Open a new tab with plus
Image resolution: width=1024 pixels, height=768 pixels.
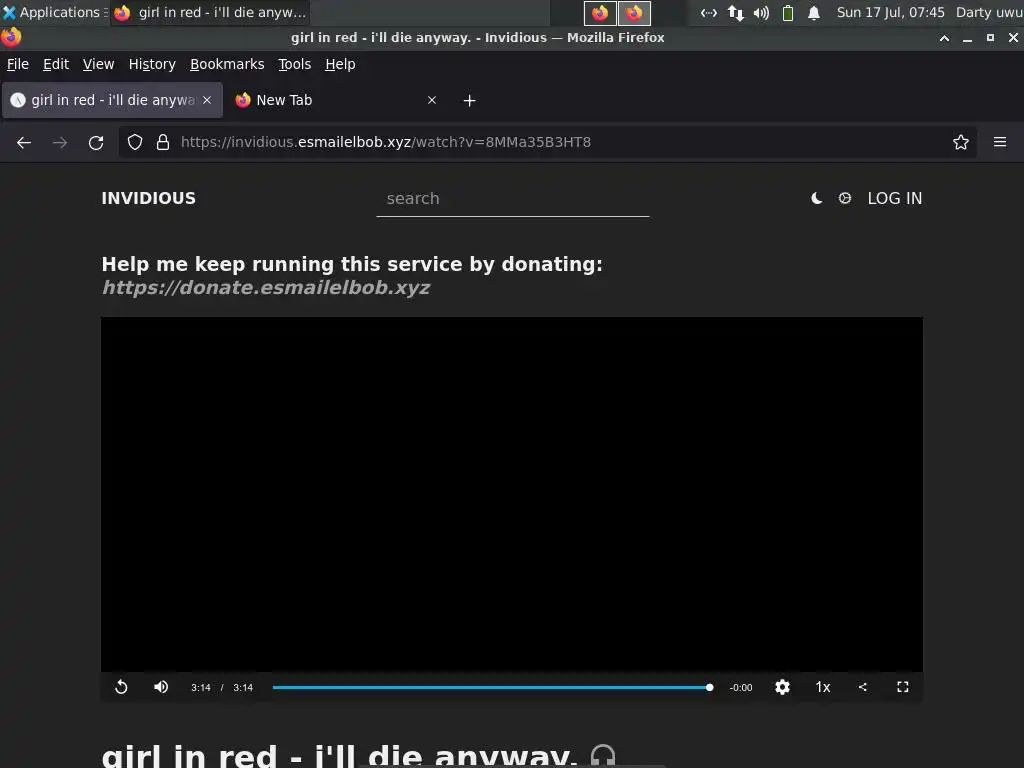(x=469, y=101)
